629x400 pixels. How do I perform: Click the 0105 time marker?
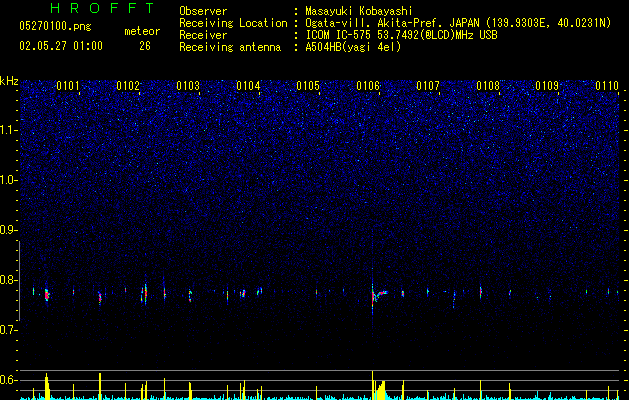point(308,86)
